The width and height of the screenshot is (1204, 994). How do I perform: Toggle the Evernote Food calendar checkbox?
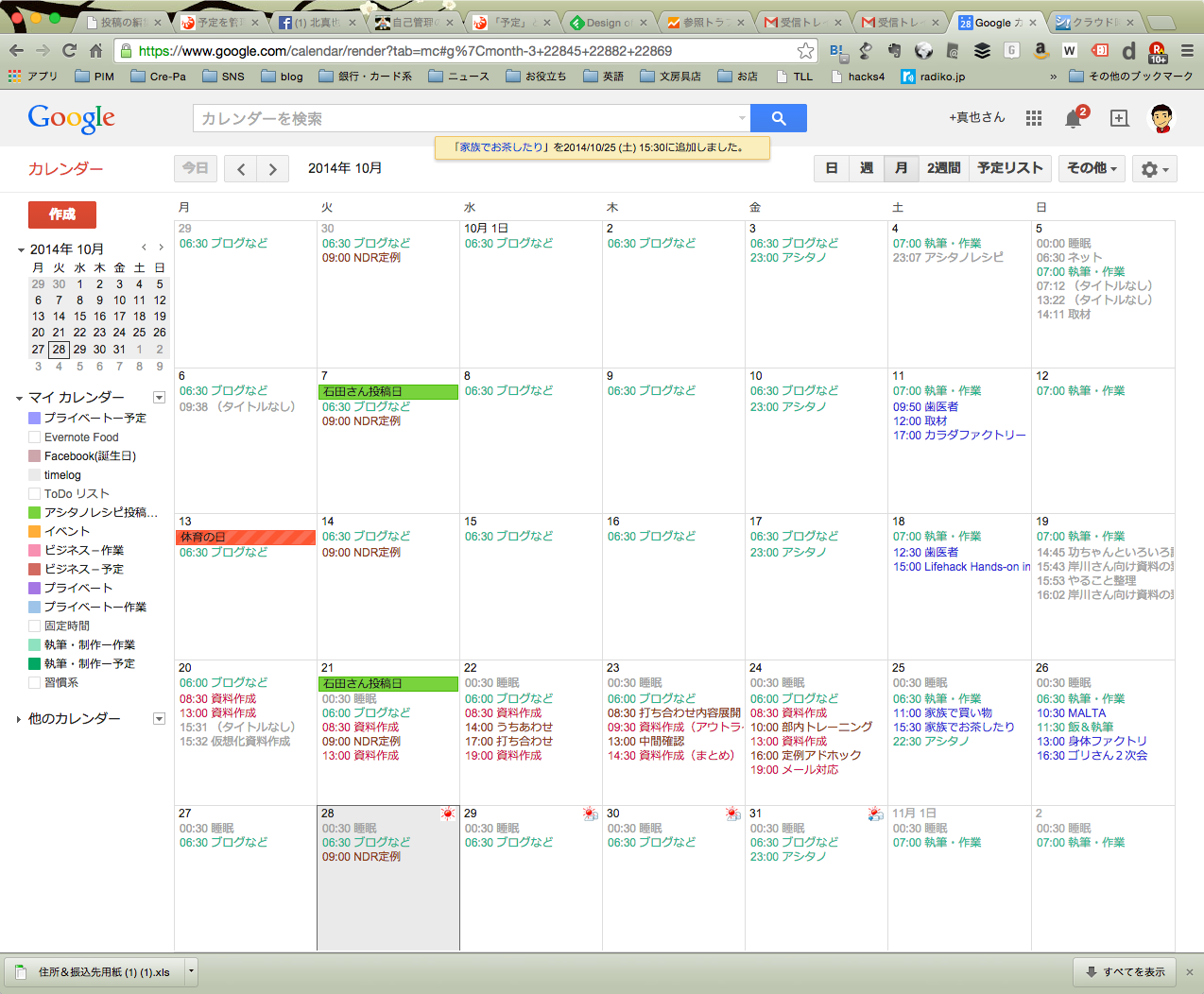[35, 437]
